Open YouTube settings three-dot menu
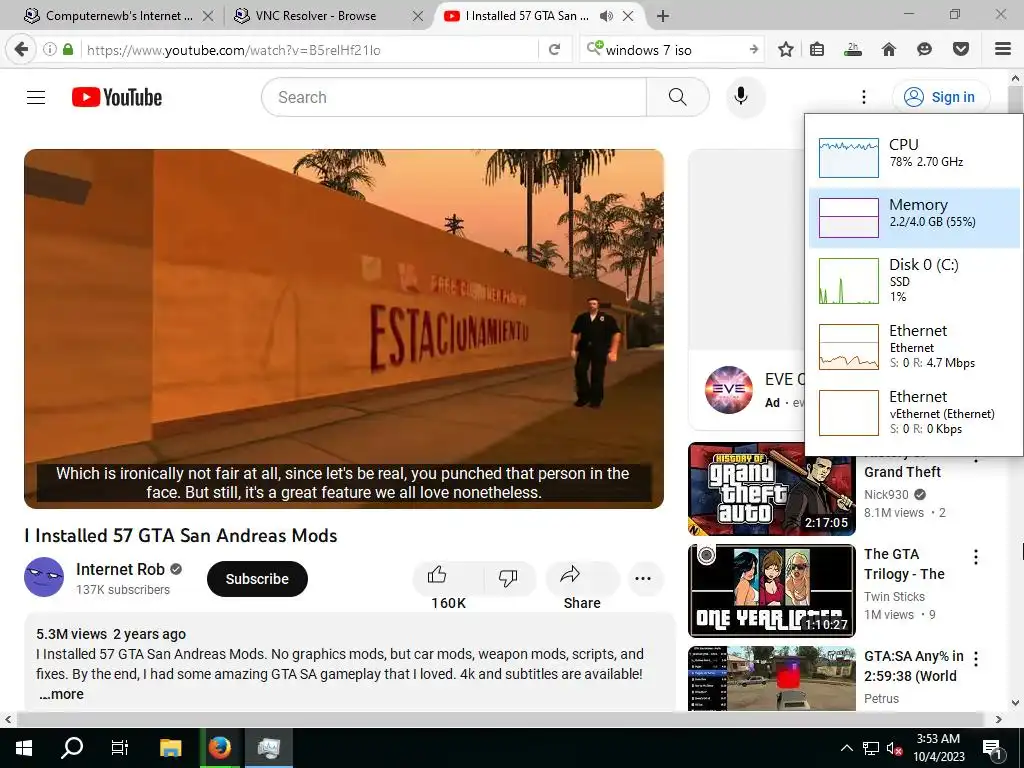The image size is (1024, 768). point(863,97)
